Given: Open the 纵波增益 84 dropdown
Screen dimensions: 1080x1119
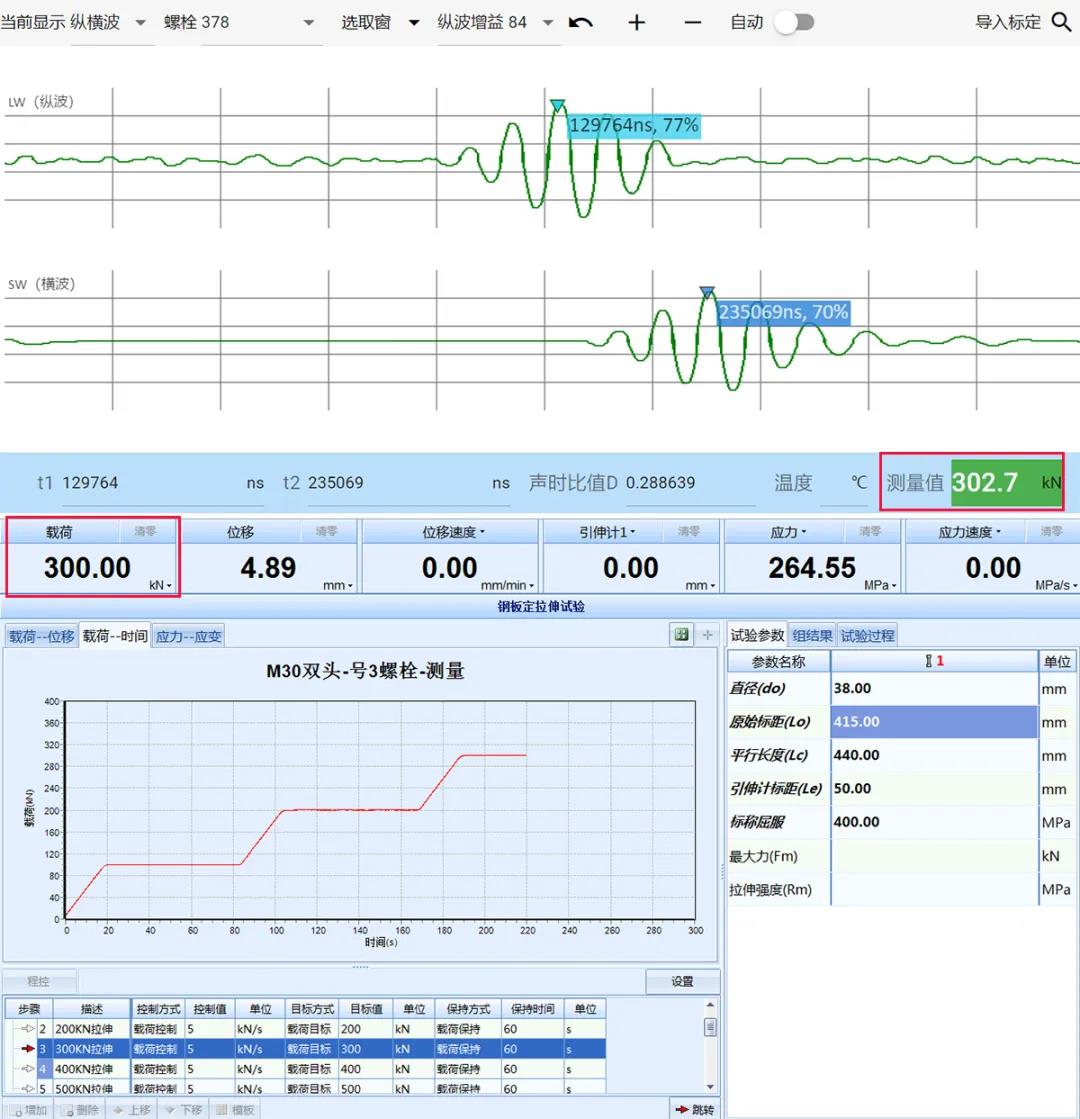Looking at the screenshot, I should (547, 22).
